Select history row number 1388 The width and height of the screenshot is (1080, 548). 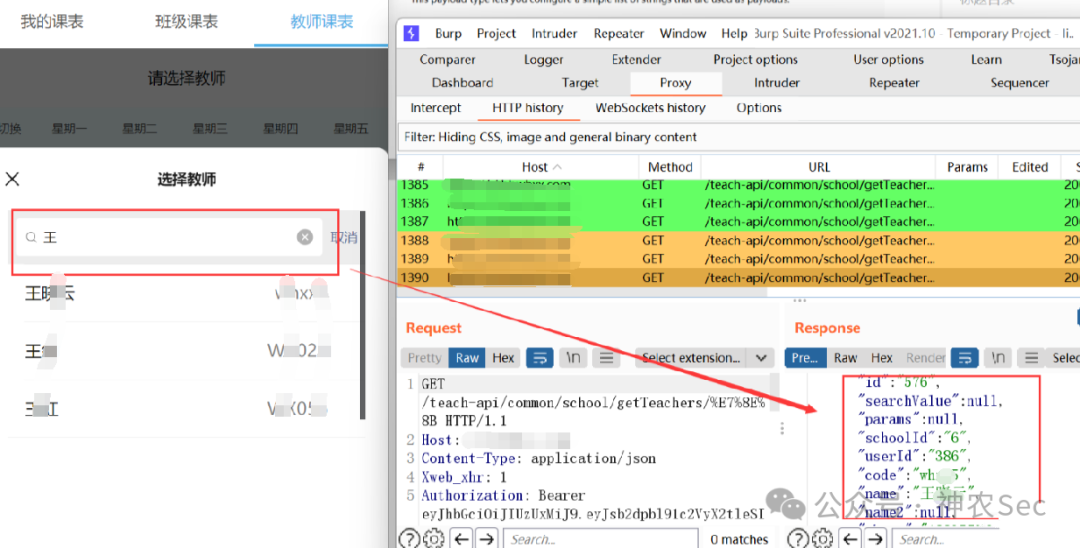click(738, 241)
